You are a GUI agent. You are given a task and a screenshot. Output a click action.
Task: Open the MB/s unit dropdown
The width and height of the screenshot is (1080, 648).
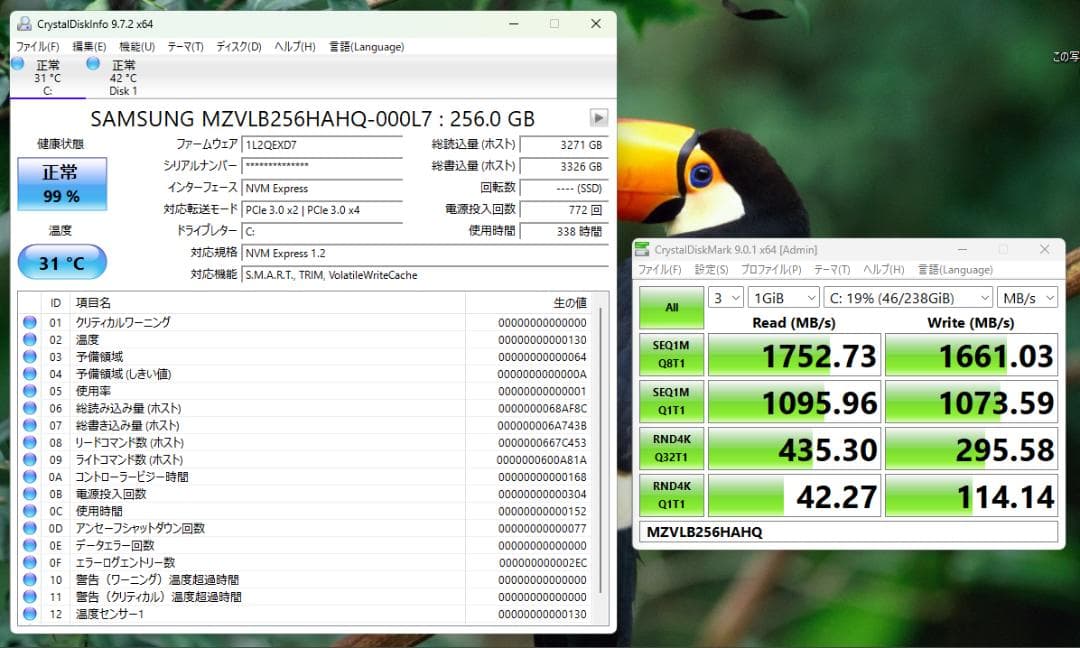[x=1030, y=296]
